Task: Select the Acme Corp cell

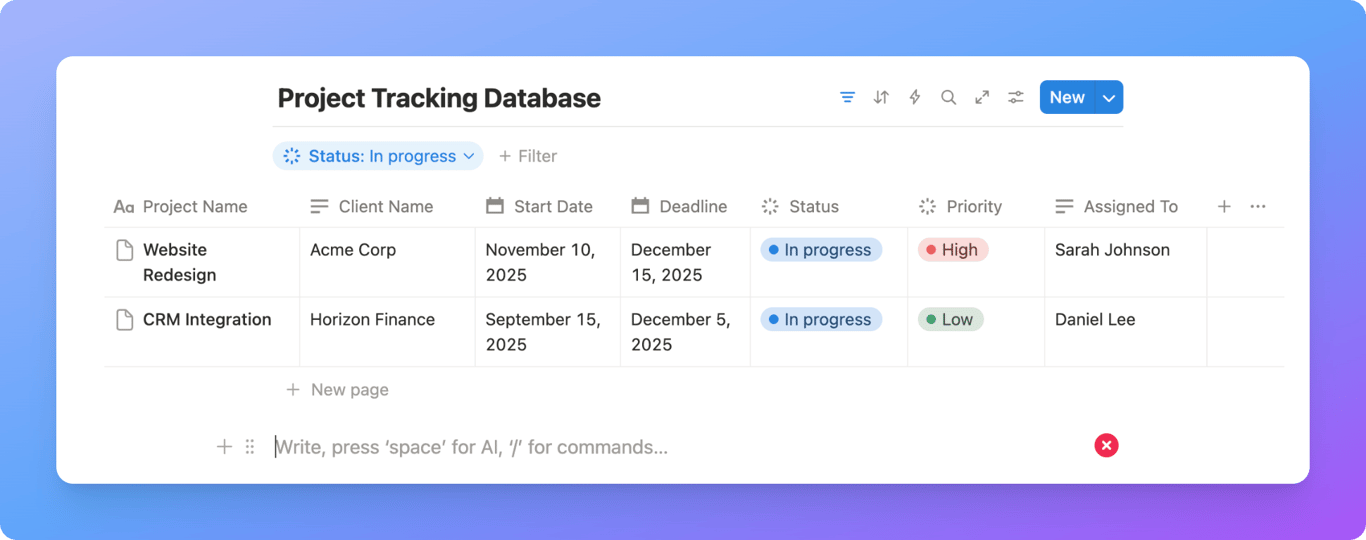Action: click(x=387, y=262)
